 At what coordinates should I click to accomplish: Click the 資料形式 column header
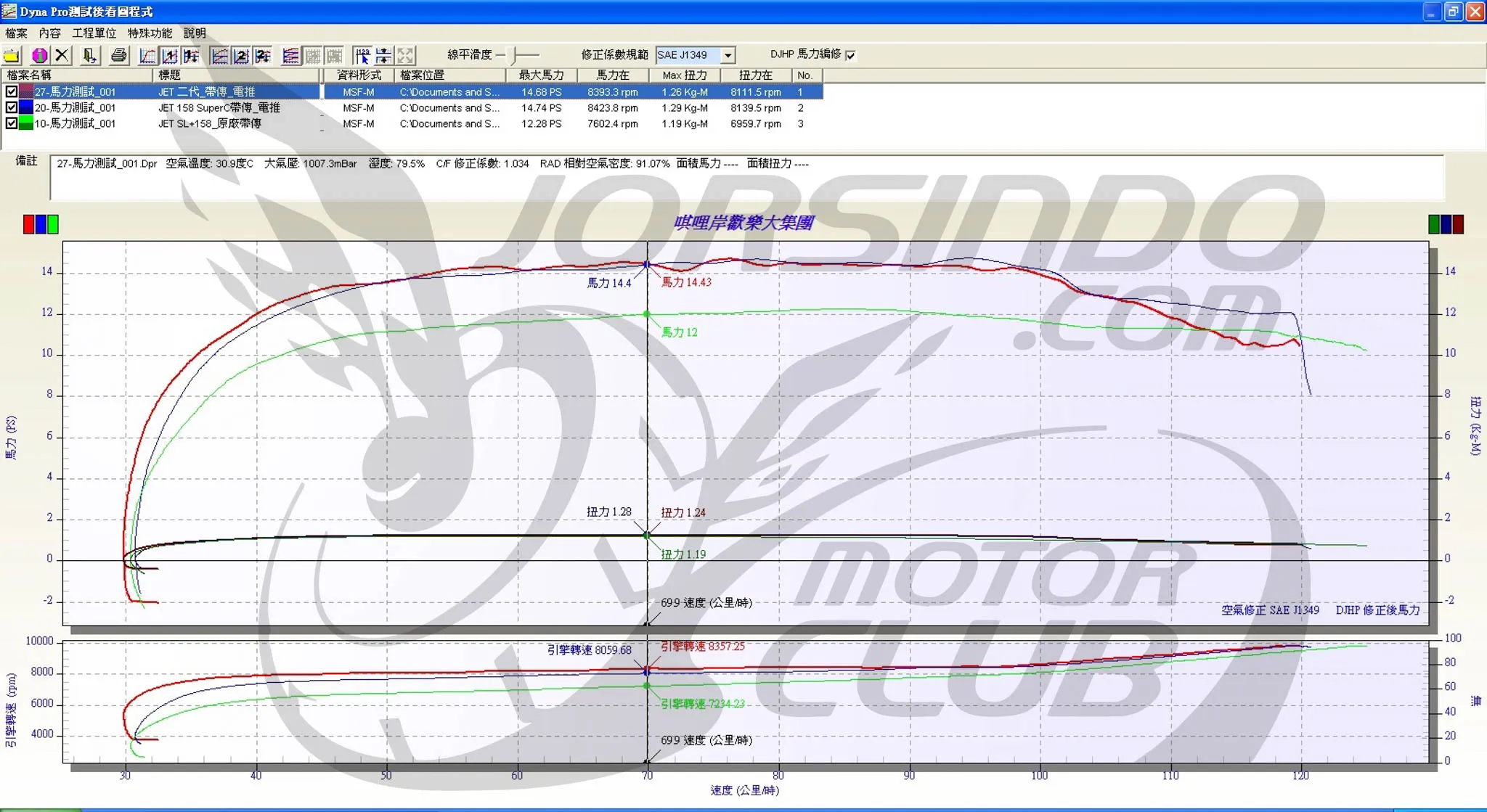pos(359,75)
